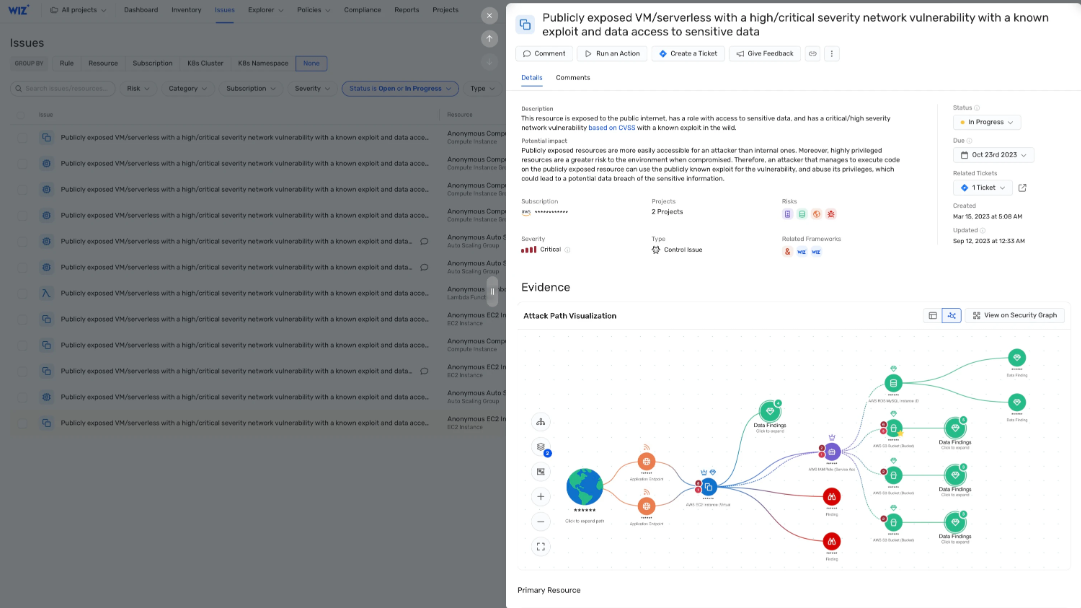The width and height of the screenshot is (1081, 608).
Task: Open the graph layers control
Action: click(541, 447)
